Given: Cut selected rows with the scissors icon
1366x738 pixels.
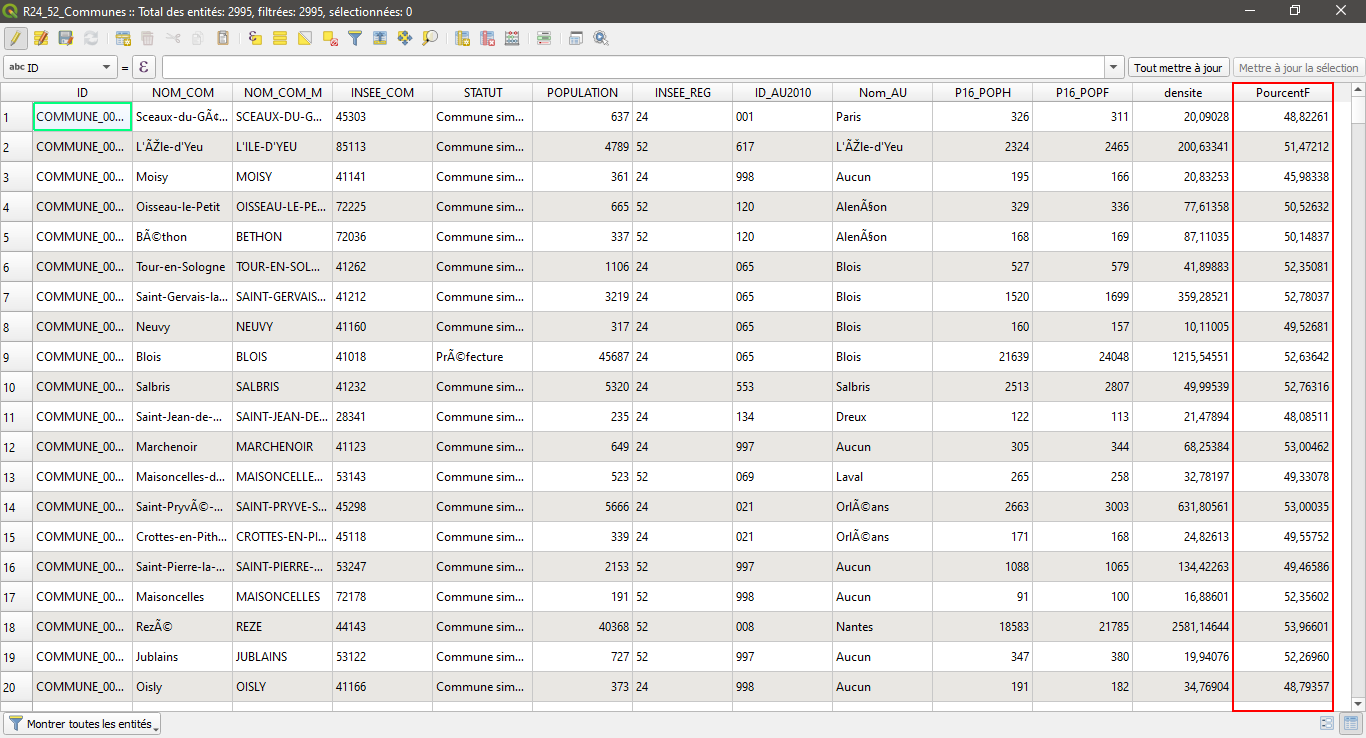Looking at the screenshot, I should [x=173, y=38].
